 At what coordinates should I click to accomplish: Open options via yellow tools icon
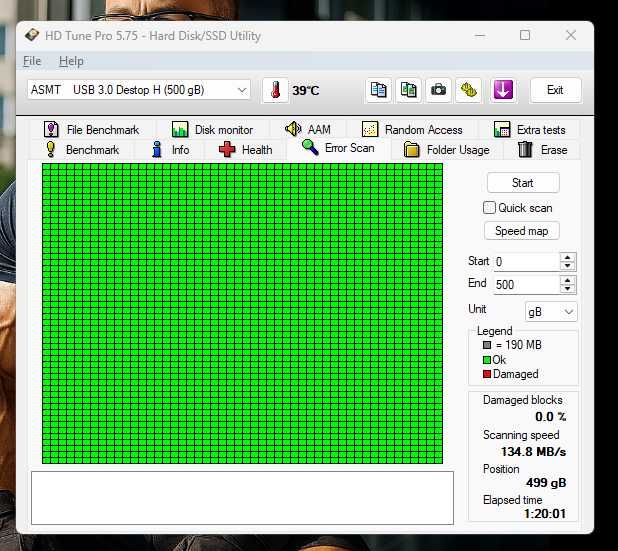pyautogui.click(x=468, y=90)
